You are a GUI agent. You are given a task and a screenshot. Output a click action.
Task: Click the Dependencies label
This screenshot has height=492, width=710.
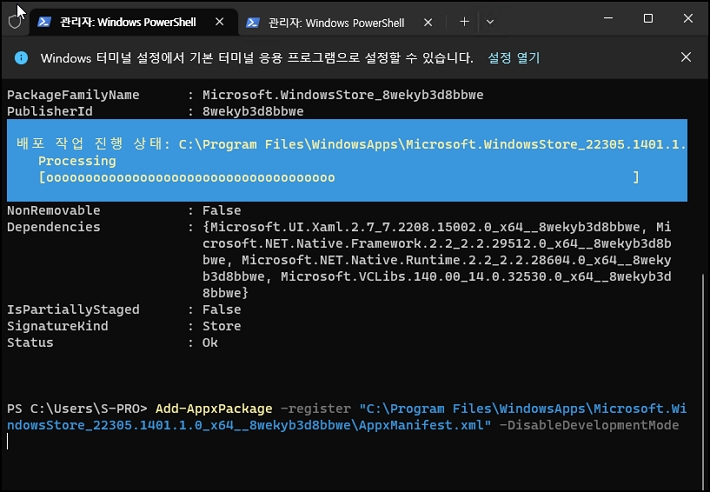(53, 227)
